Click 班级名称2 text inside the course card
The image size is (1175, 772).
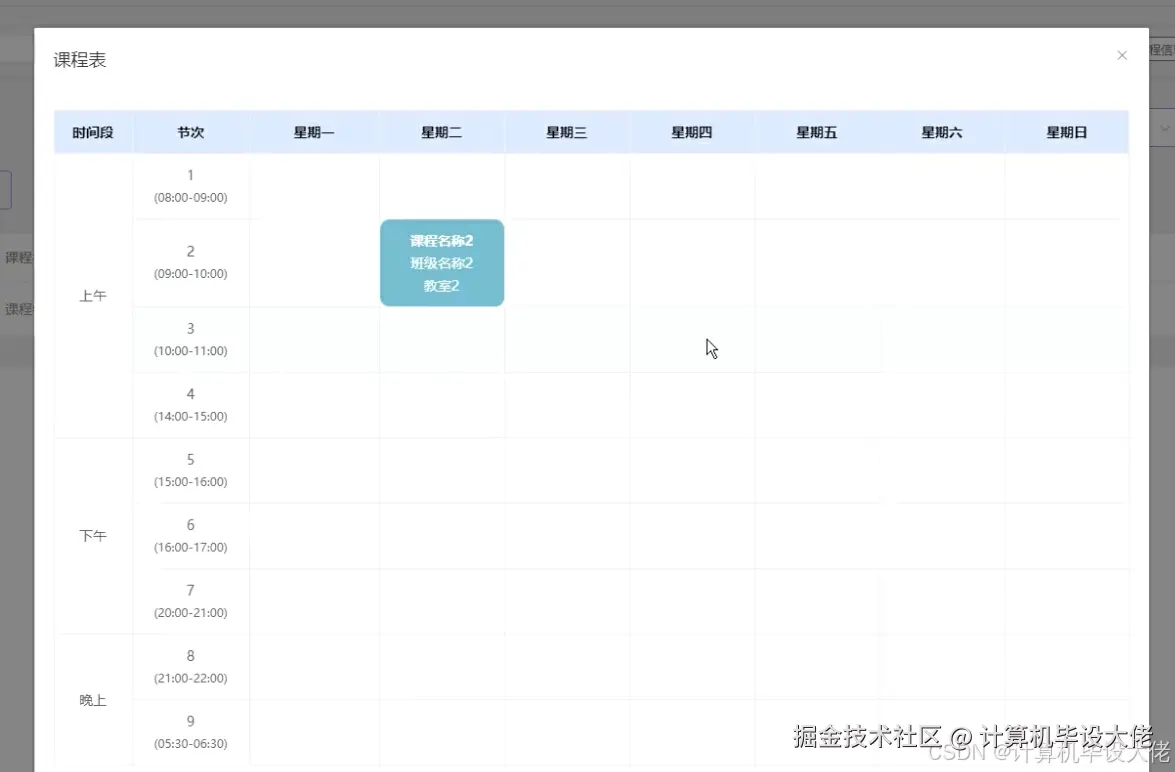[441, 263]
